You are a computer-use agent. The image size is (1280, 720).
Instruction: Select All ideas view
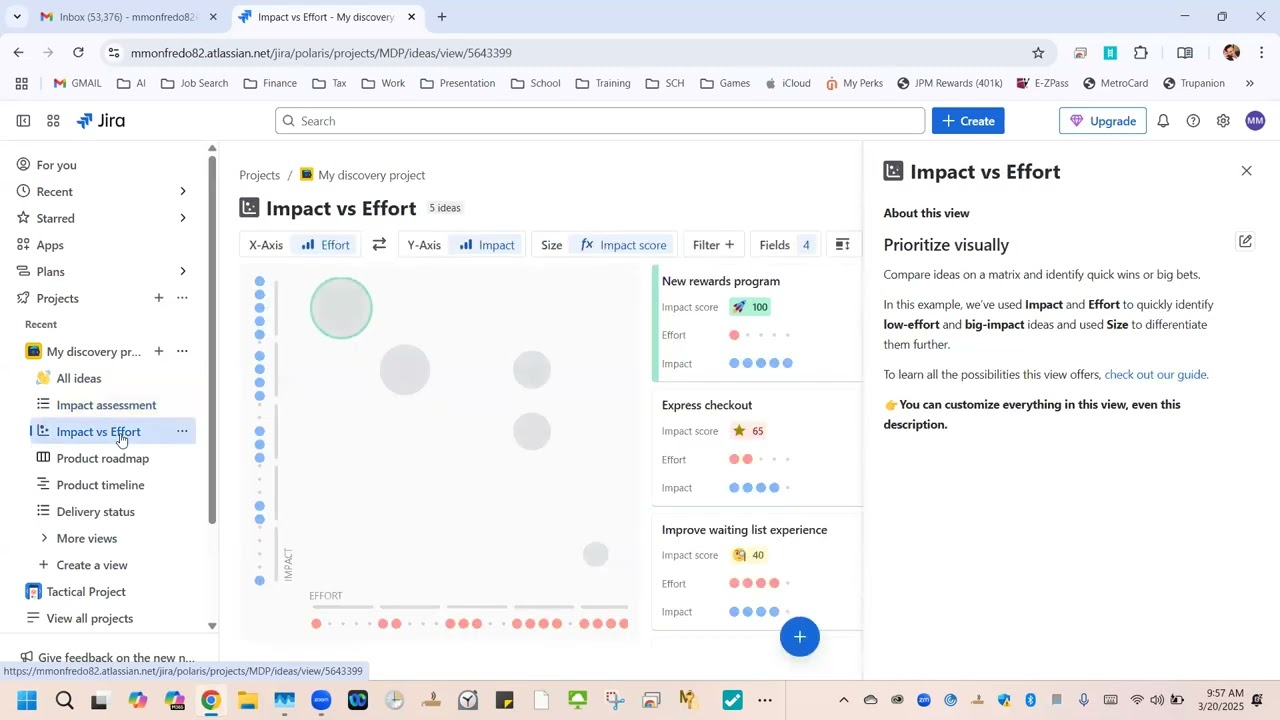point(79,378)
